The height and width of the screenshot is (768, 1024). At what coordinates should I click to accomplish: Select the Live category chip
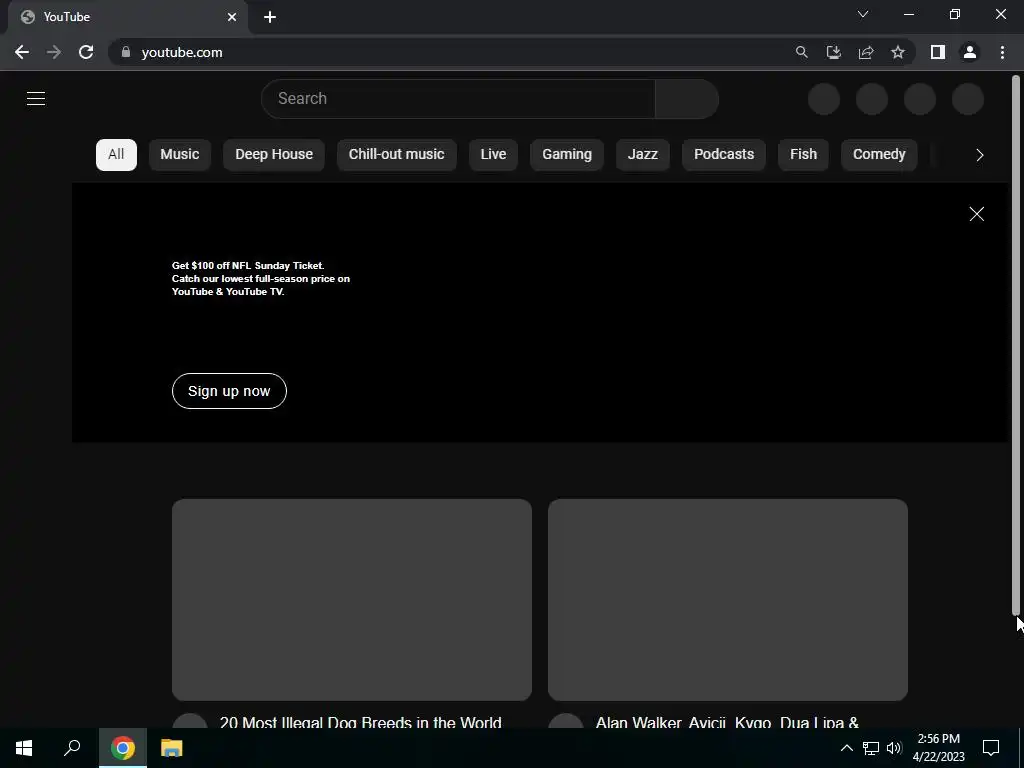(x=493, y=155)
